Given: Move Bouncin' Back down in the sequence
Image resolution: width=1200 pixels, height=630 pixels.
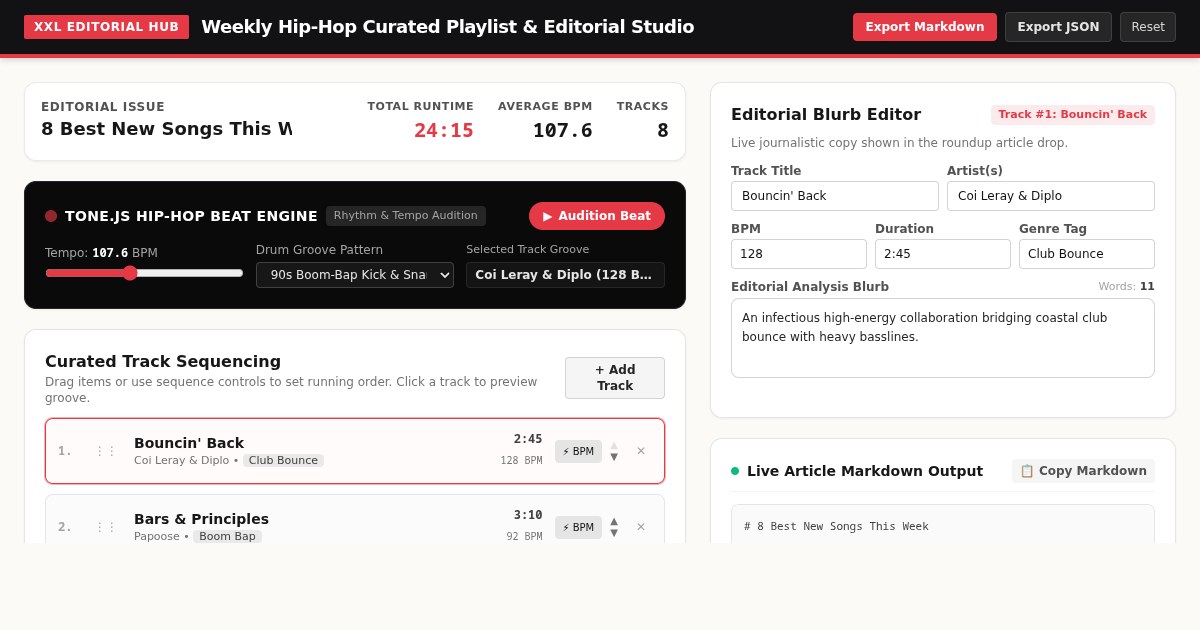Looking at the screenshot, I should click(x=614, y=457).
